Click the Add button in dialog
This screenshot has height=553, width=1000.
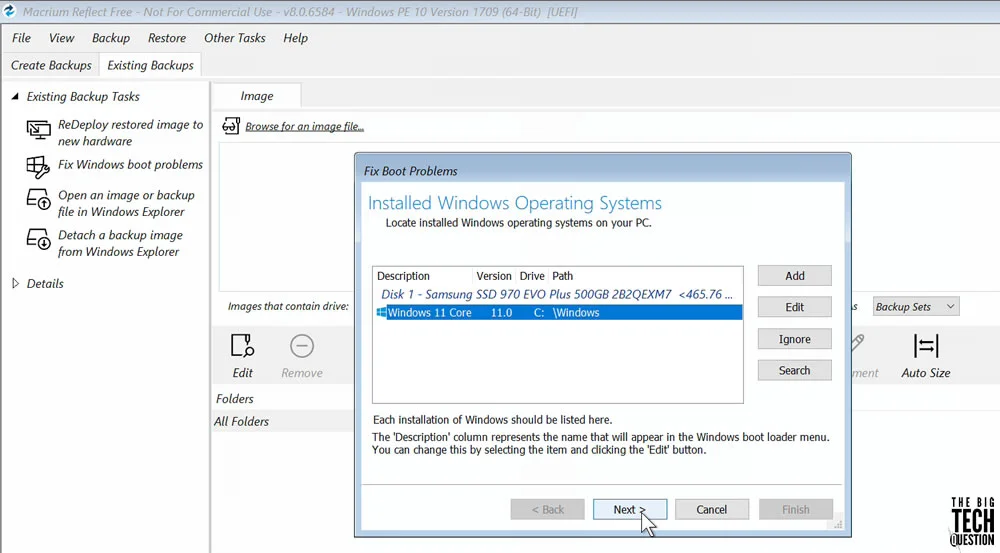pos(795,276)
